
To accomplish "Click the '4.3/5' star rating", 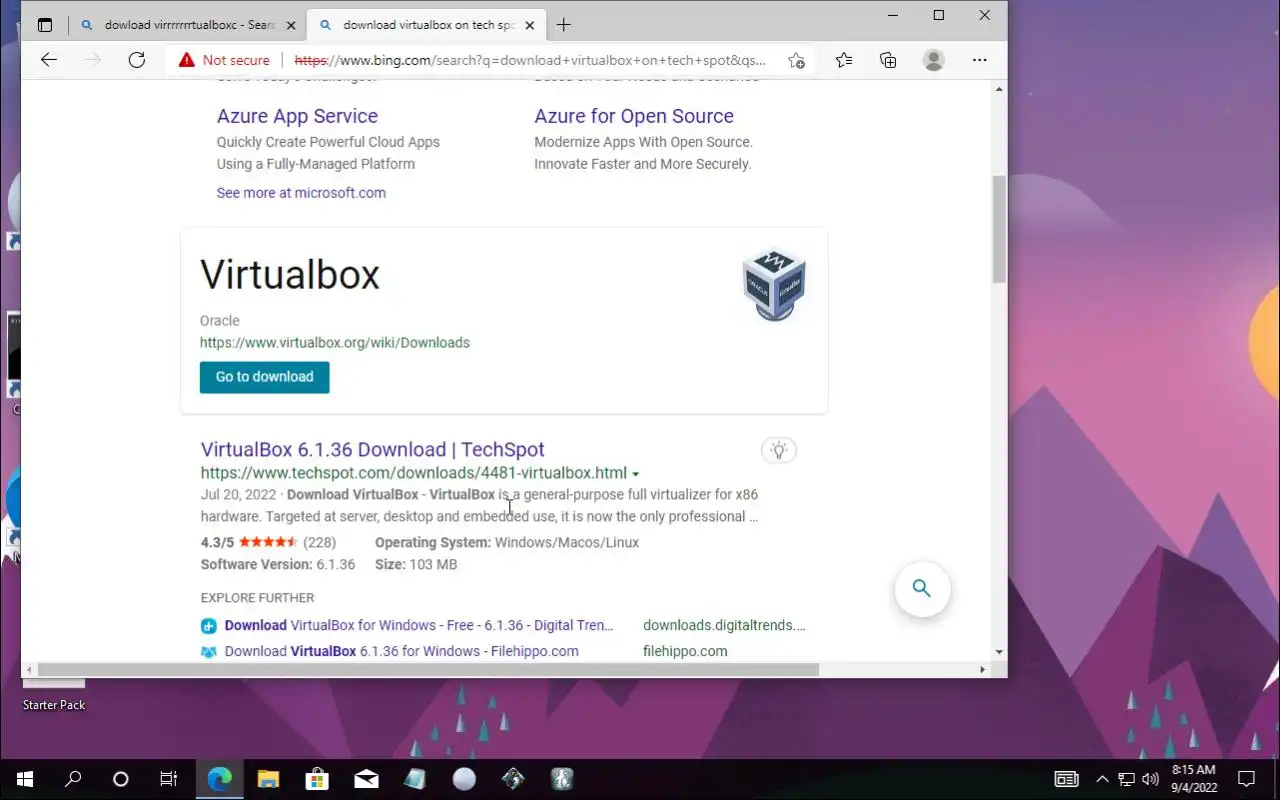I will tap(249, 542).
